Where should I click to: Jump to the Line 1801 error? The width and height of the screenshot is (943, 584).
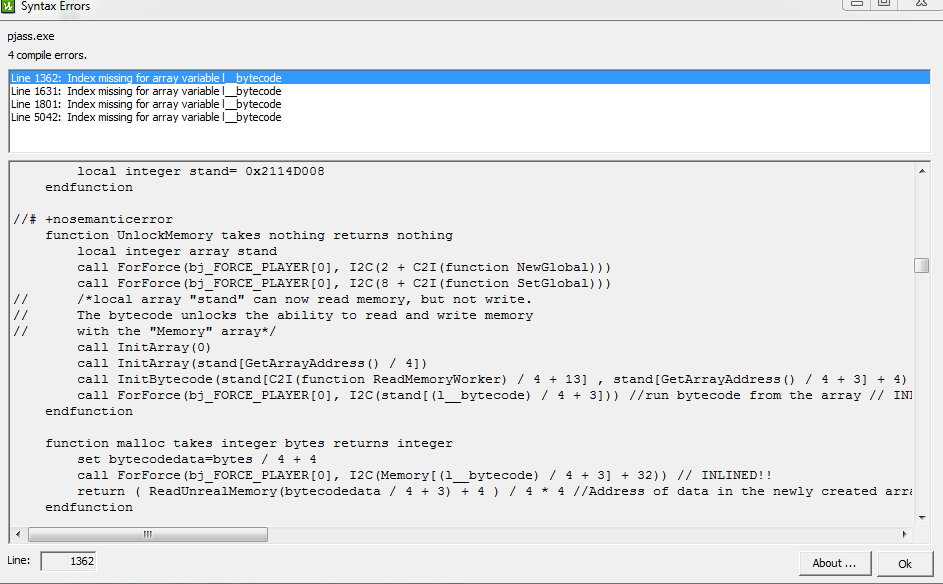pyautogui.click(x=146, y=104)
